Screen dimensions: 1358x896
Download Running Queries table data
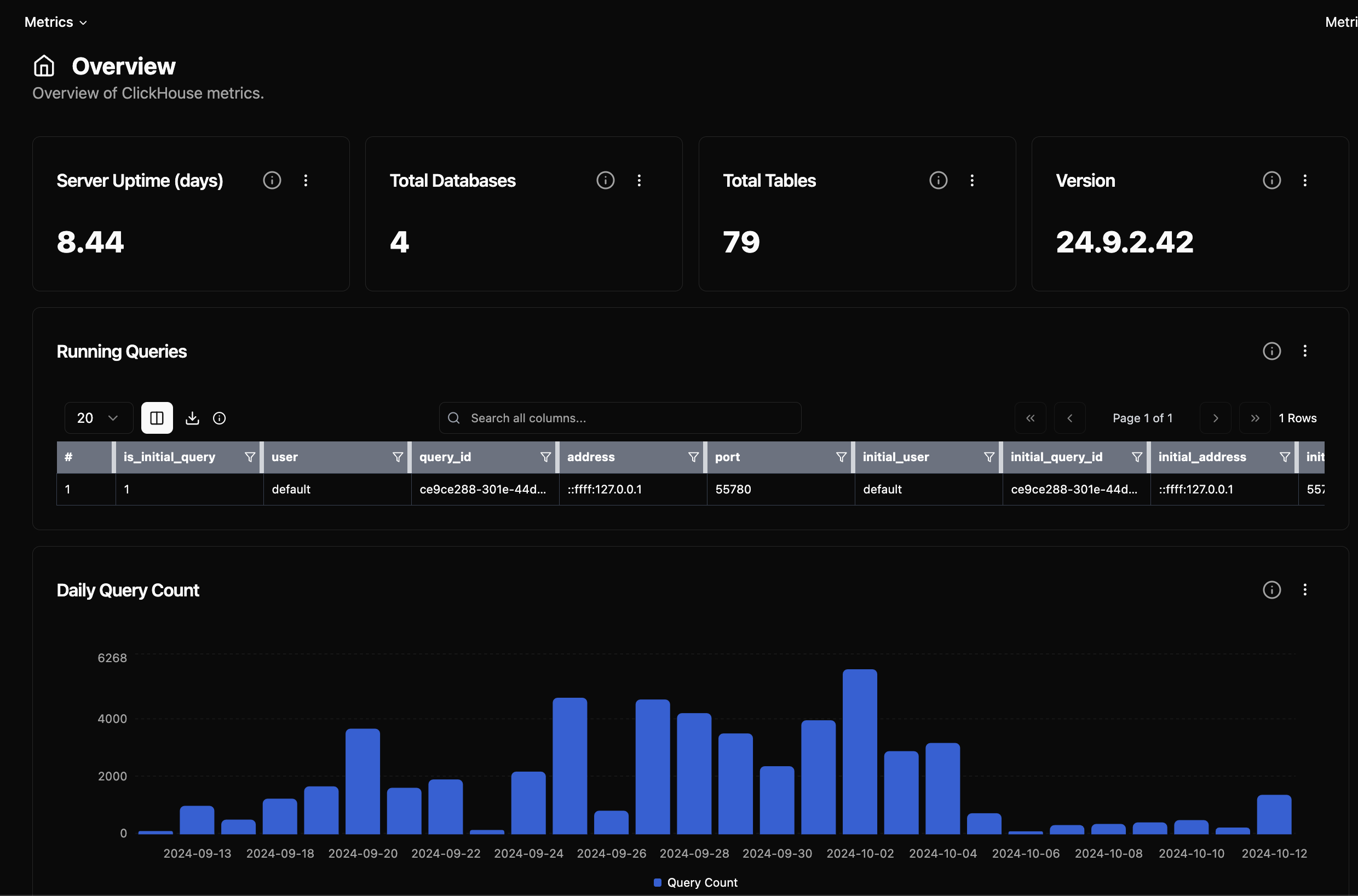[193, 418]
